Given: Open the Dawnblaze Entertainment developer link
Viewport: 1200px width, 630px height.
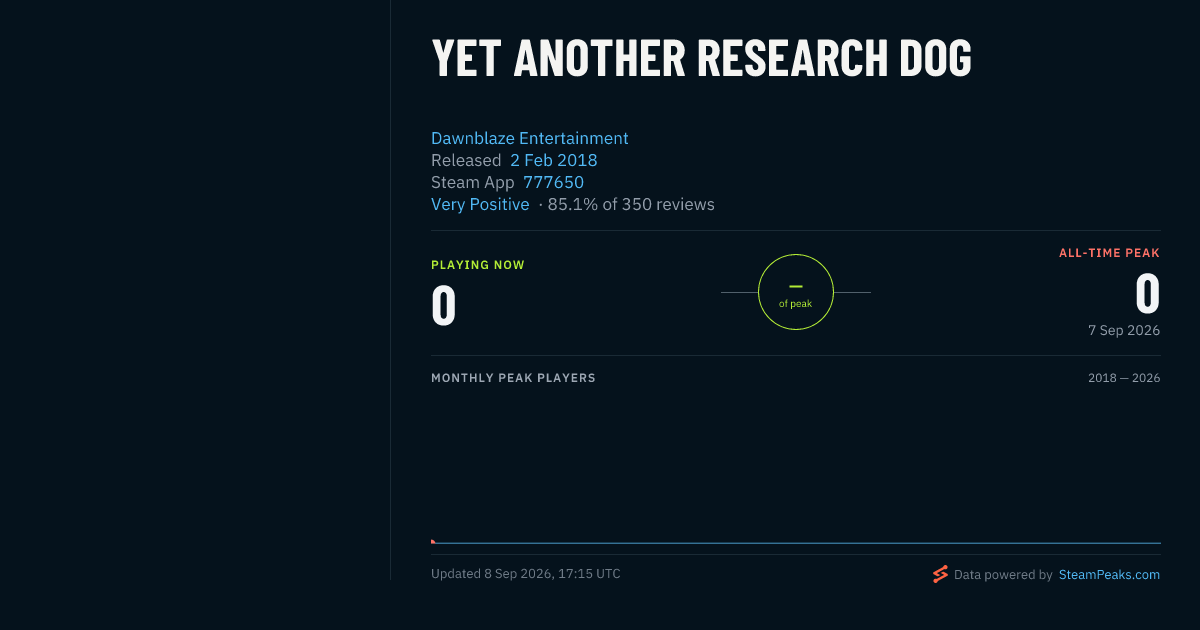Looking at the screenshot, I should pyautogui.click(x=530, y=138).
